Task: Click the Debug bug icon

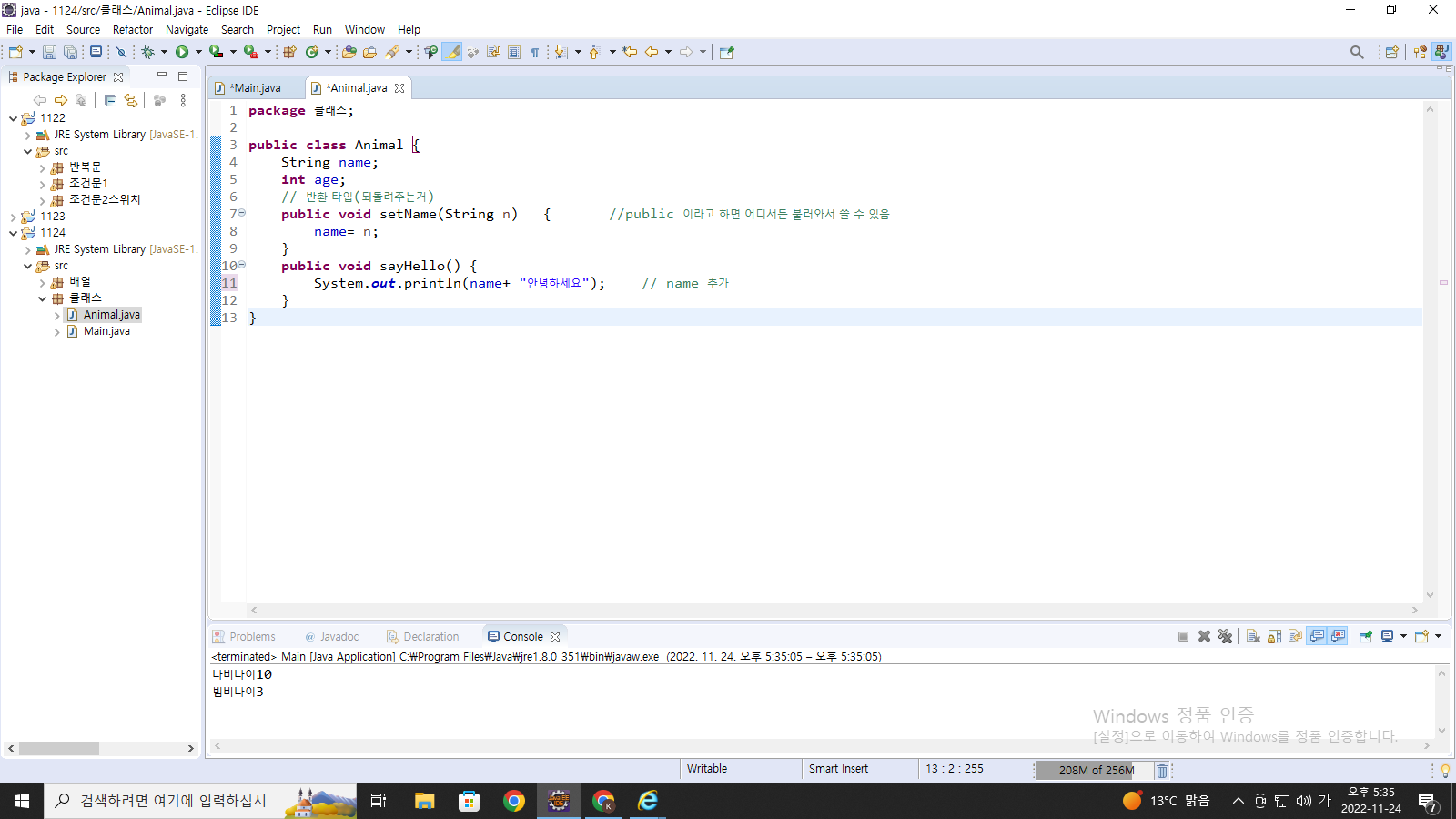Action: tap(147, 52)
